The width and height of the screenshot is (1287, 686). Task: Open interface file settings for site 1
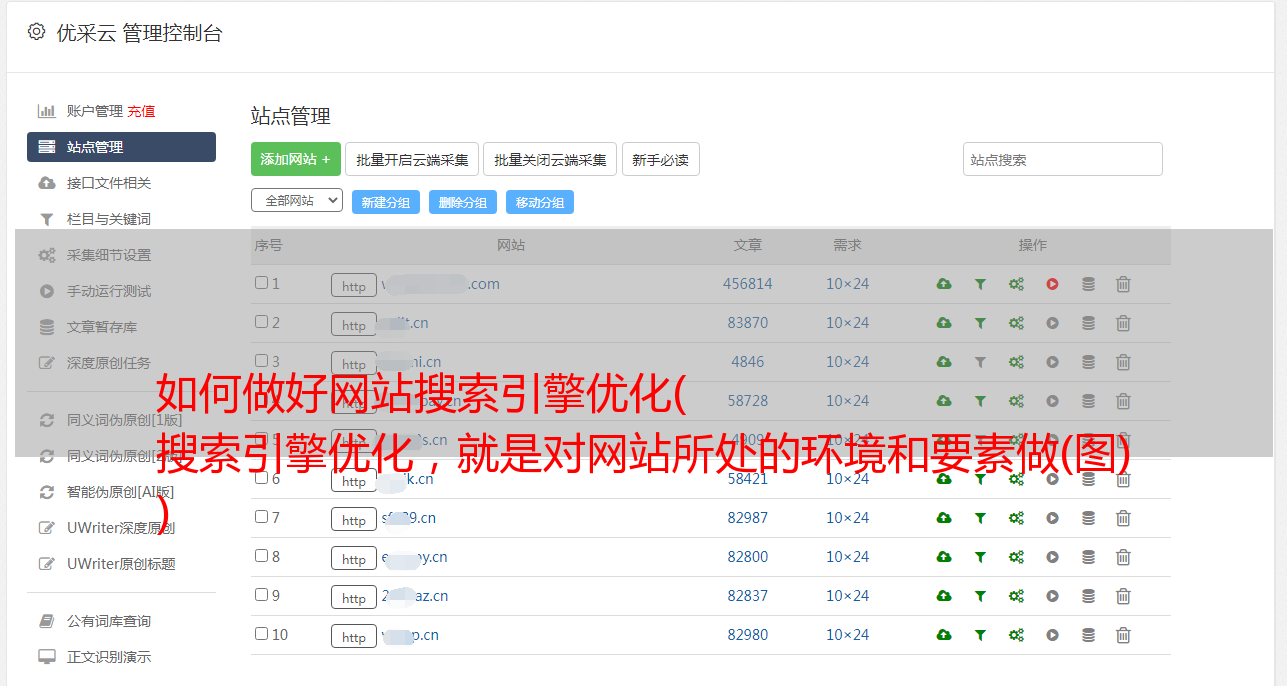(944, 284)
